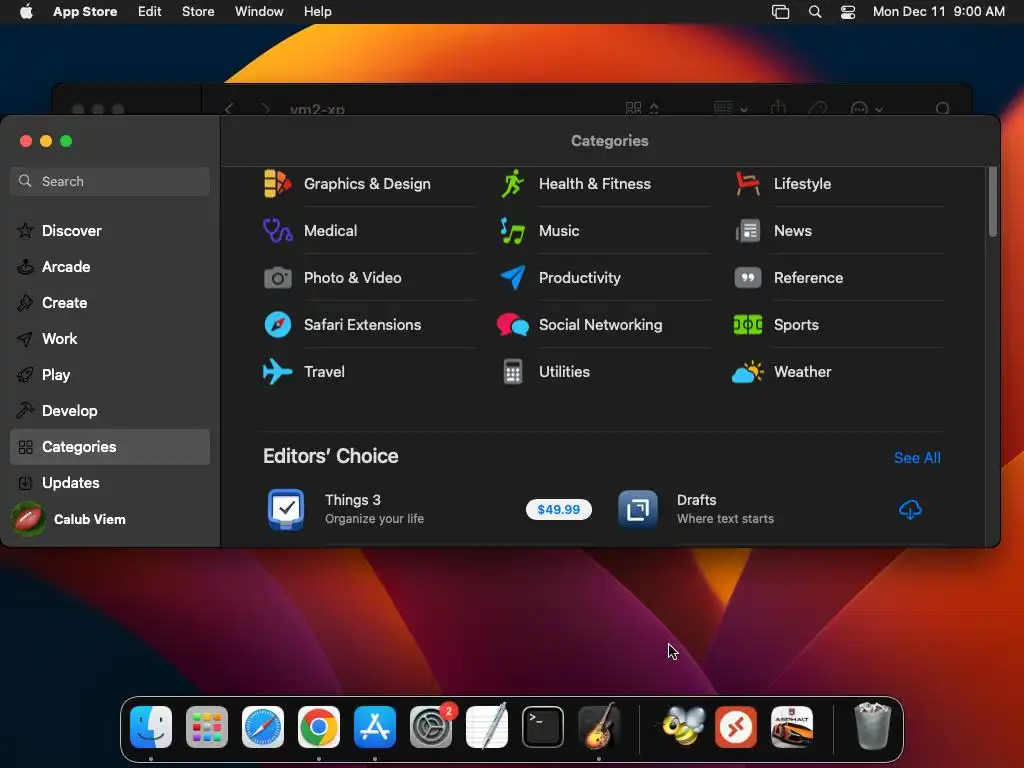Click the Photo & Video camera icon
This screenshot has width=1024, height=768.
tap(278, 278)
